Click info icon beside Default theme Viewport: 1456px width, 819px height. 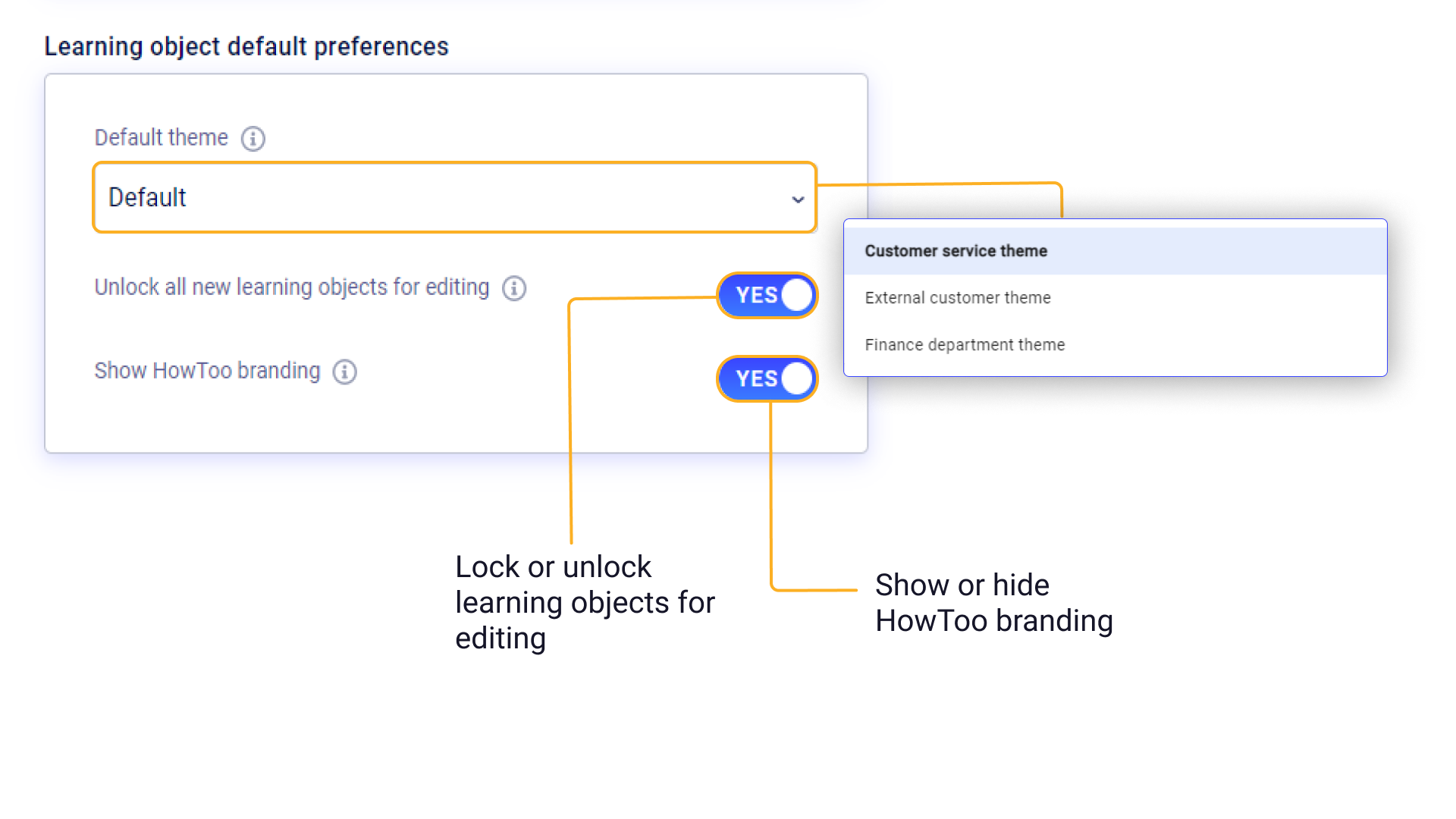(x=253, y=139)
